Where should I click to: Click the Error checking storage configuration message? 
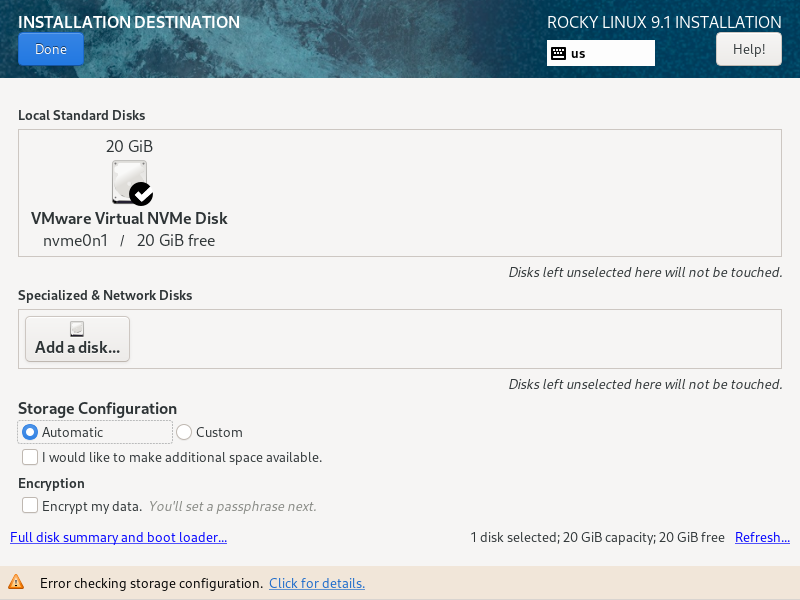coord(152,583)
